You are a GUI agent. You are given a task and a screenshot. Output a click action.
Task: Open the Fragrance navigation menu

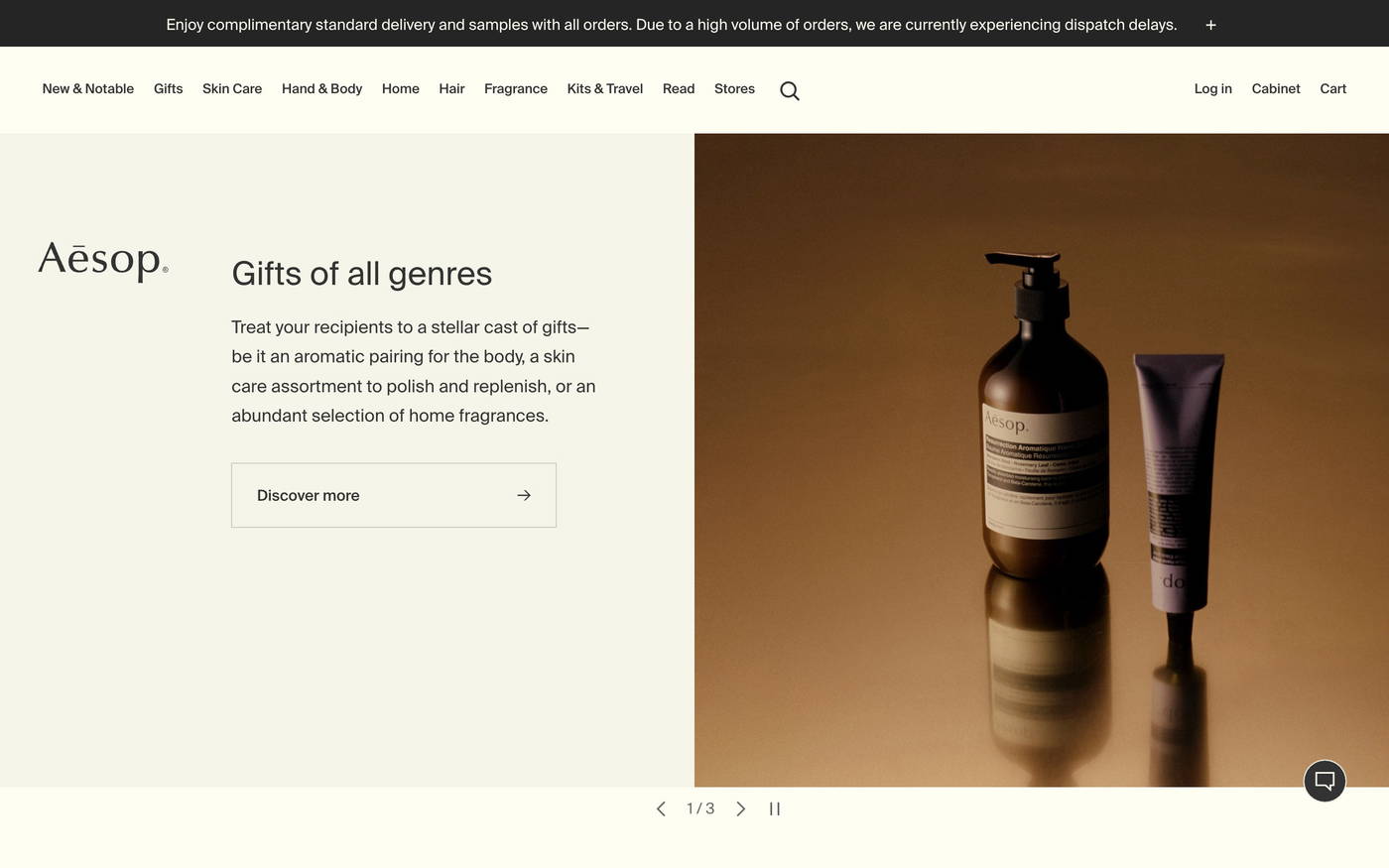point(515,89)
